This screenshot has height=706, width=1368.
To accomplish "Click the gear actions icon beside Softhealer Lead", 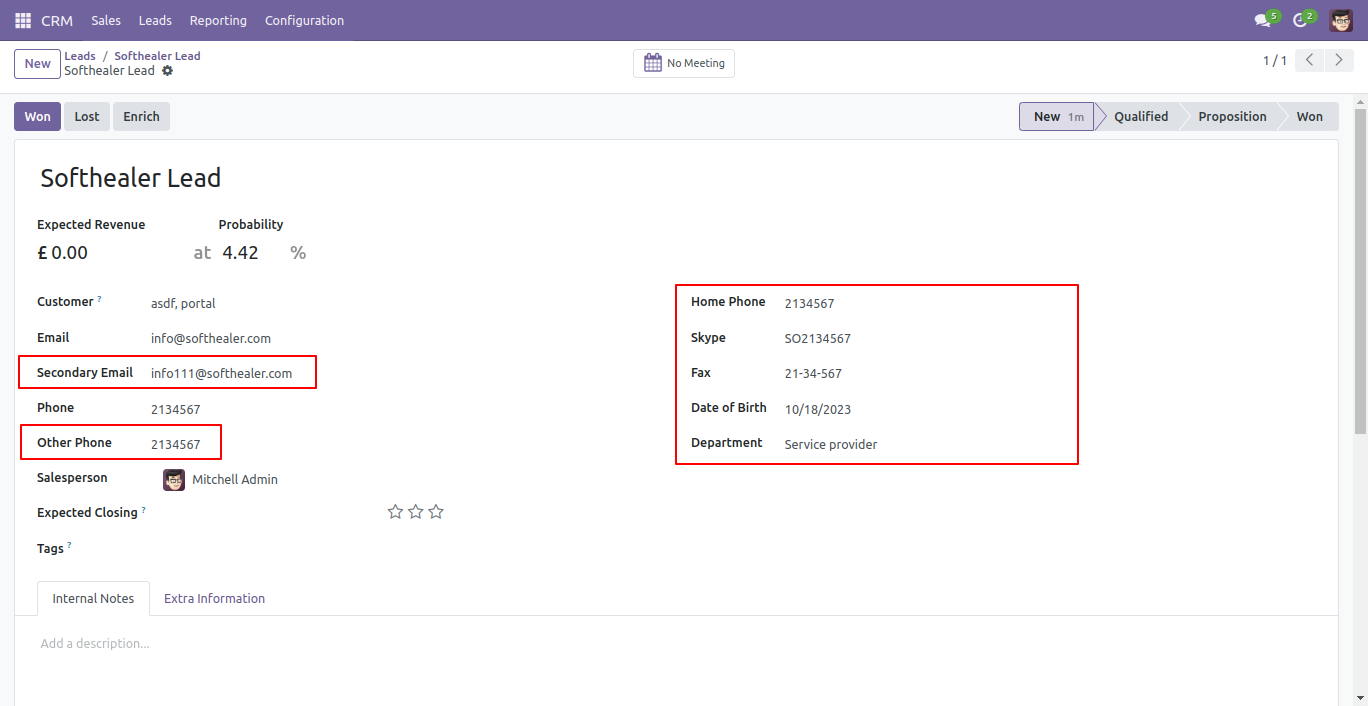I will tap(167, 71).
